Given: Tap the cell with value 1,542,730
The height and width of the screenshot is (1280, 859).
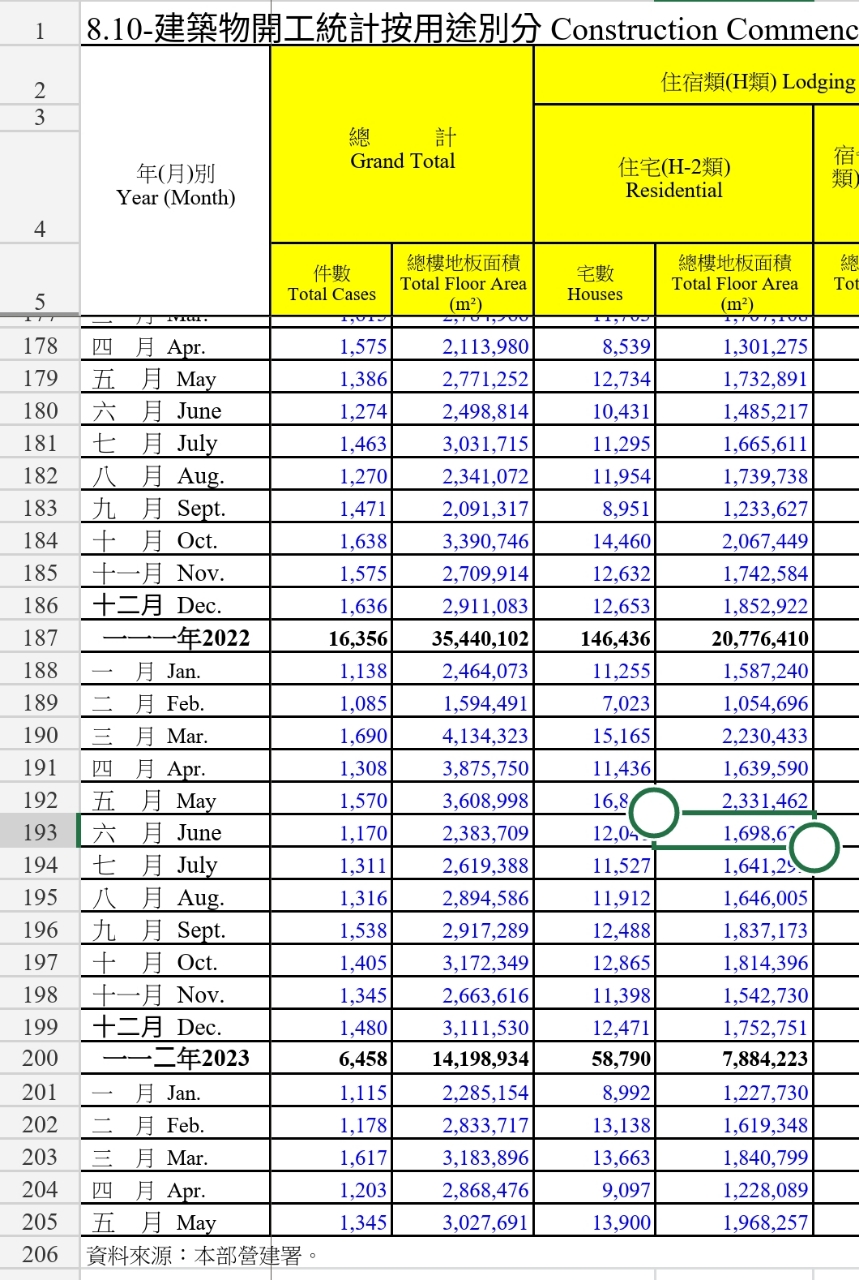Looking at the screenshot, I should click(x=735, y=995).
